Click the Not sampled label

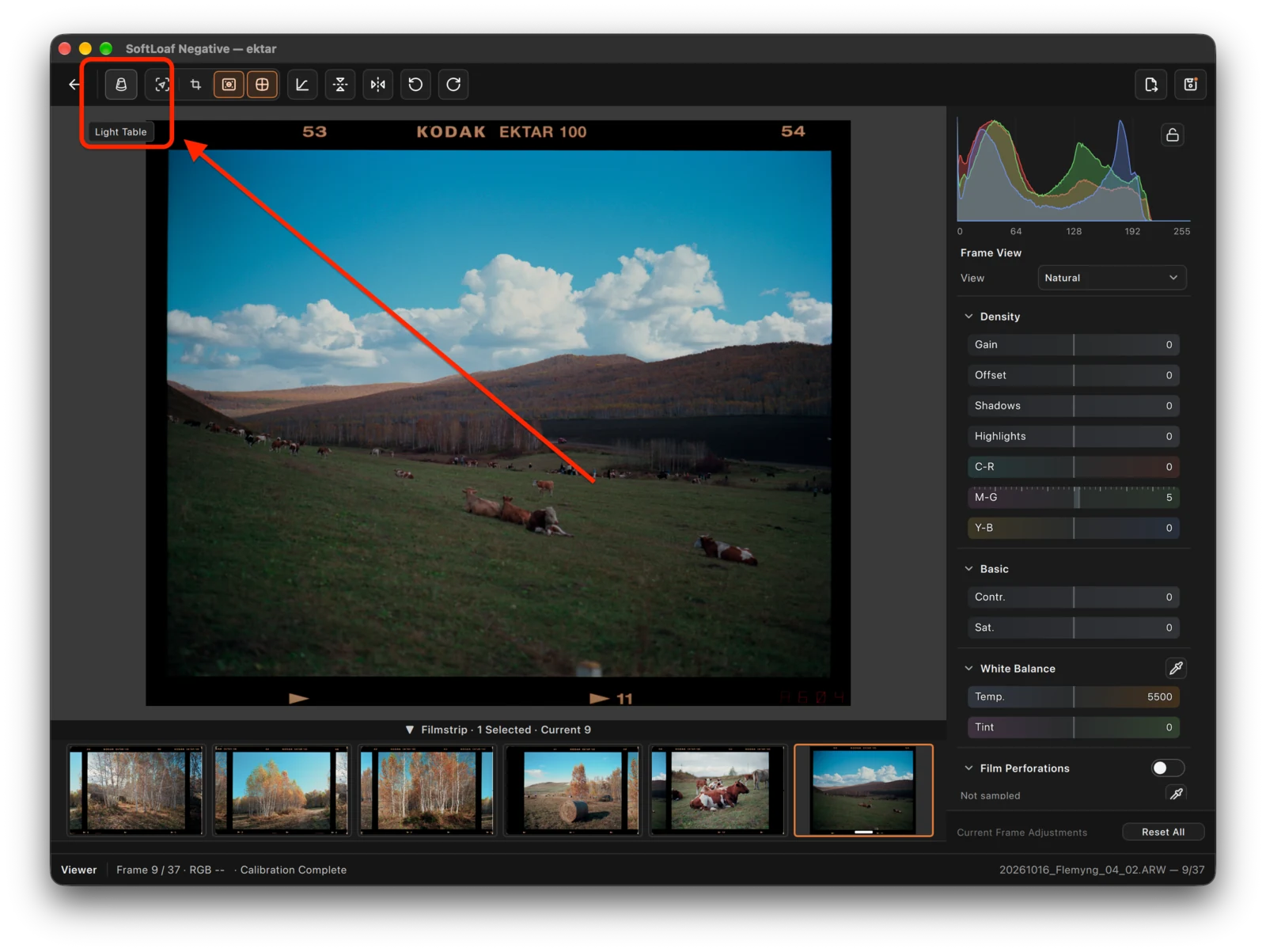[x=990, y=796]
